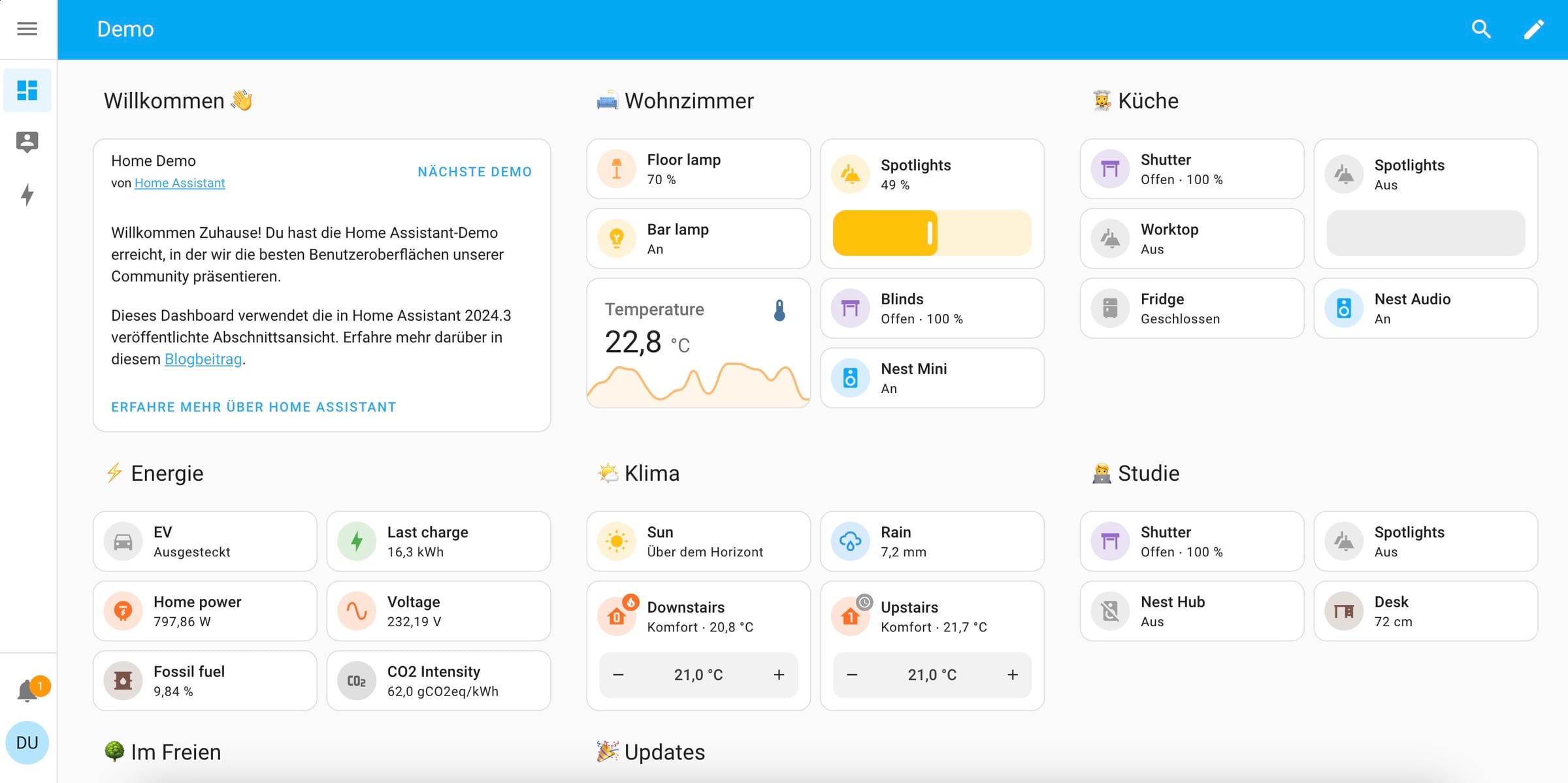The width and height of the screenshot is (1568, 783).
Task: Click Erfahre mehr über Home Assistant
Action: coord(253,407)
